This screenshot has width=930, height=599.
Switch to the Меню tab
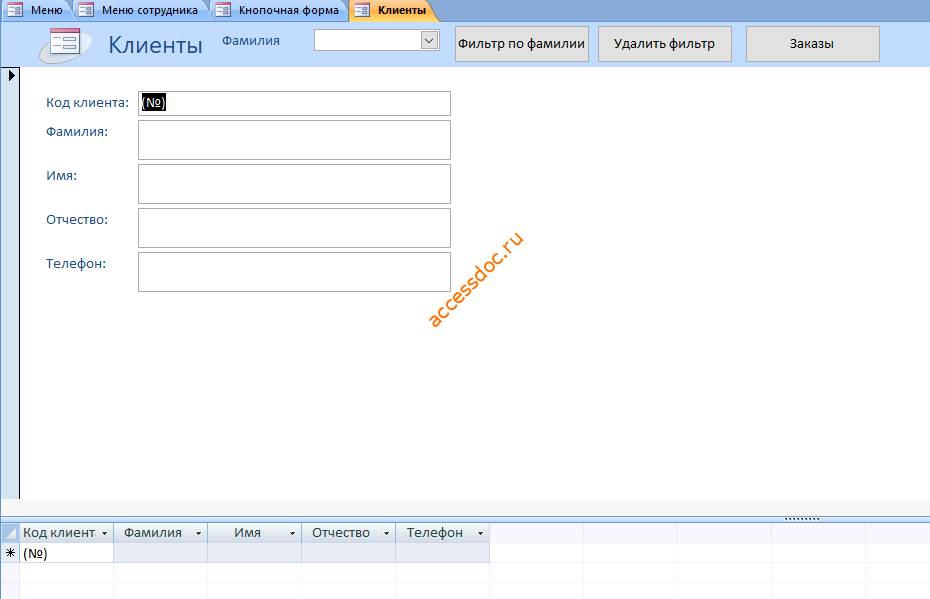[x=39, y=10]
